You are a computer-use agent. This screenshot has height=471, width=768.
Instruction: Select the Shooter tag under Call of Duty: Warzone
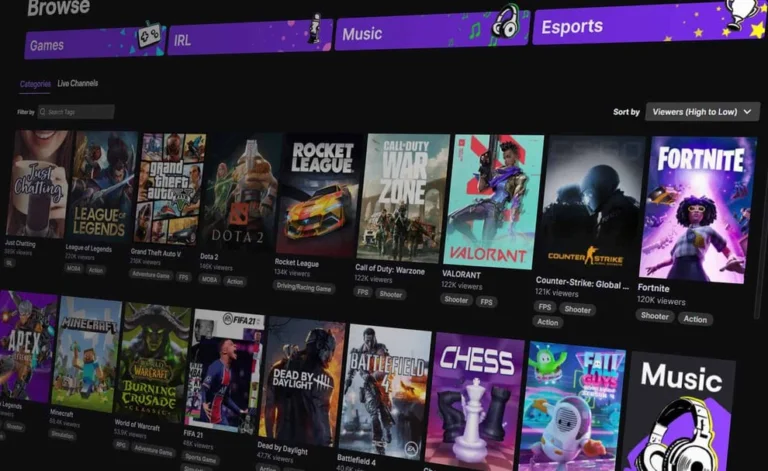click(390, 294)
